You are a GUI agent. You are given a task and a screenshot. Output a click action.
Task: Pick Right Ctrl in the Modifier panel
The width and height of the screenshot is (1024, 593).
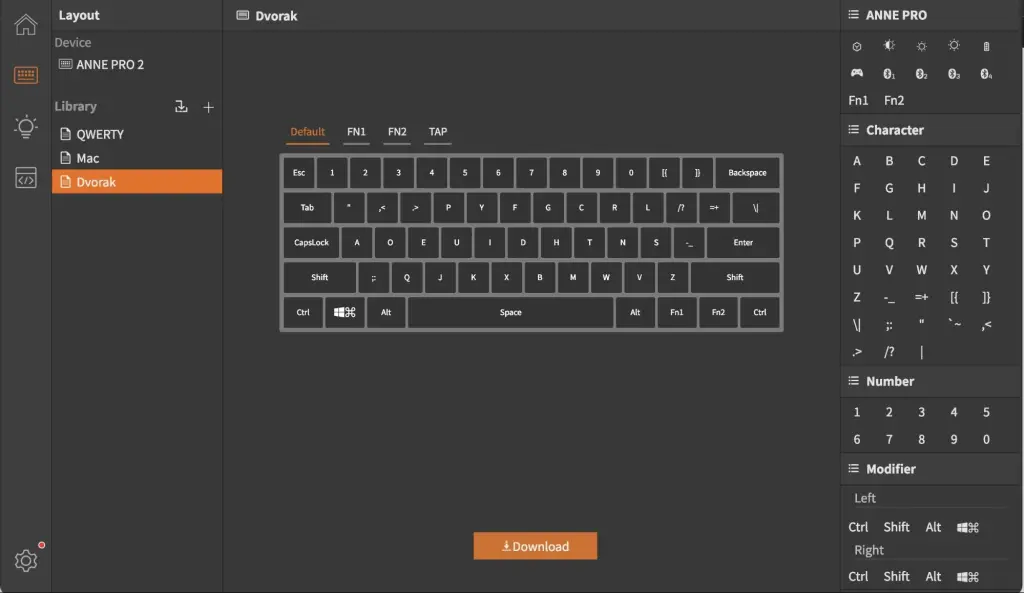tap(858, 577)
